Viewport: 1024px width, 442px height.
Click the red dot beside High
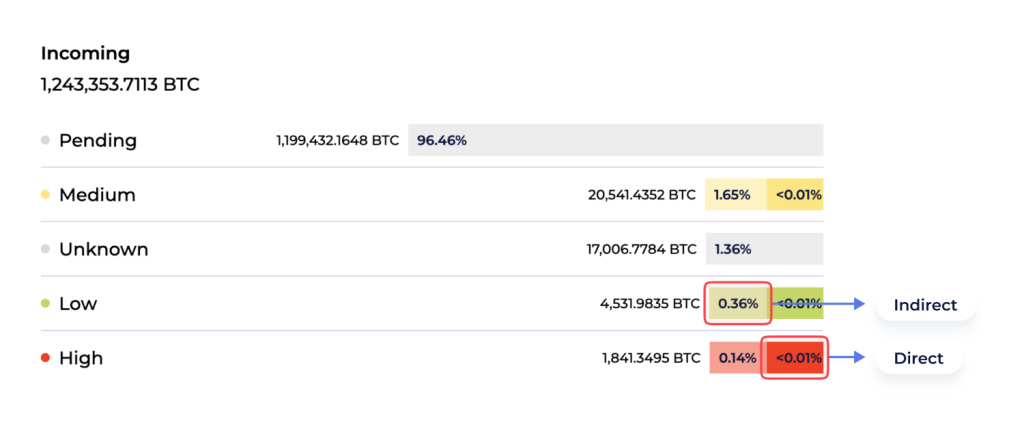click(x=45, y=358)
